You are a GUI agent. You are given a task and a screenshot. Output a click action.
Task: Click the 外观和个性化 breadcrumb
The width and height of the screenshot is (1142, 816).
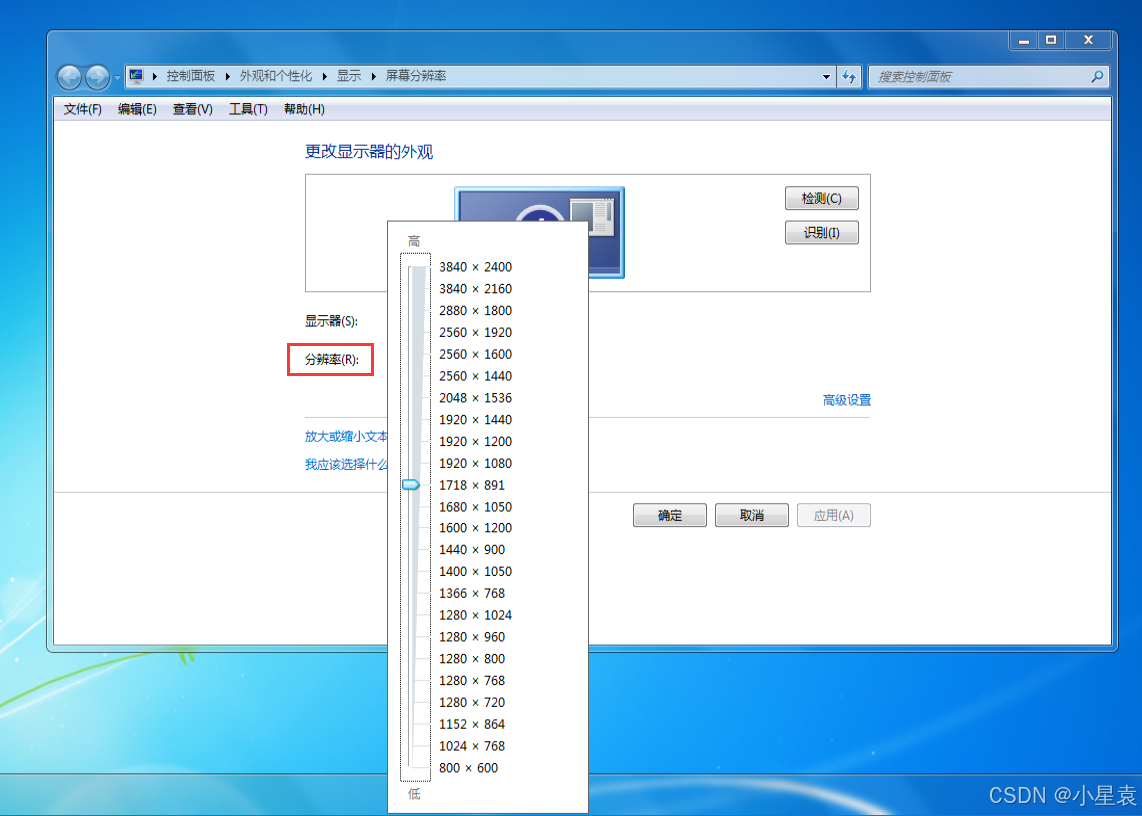point(275,76)
